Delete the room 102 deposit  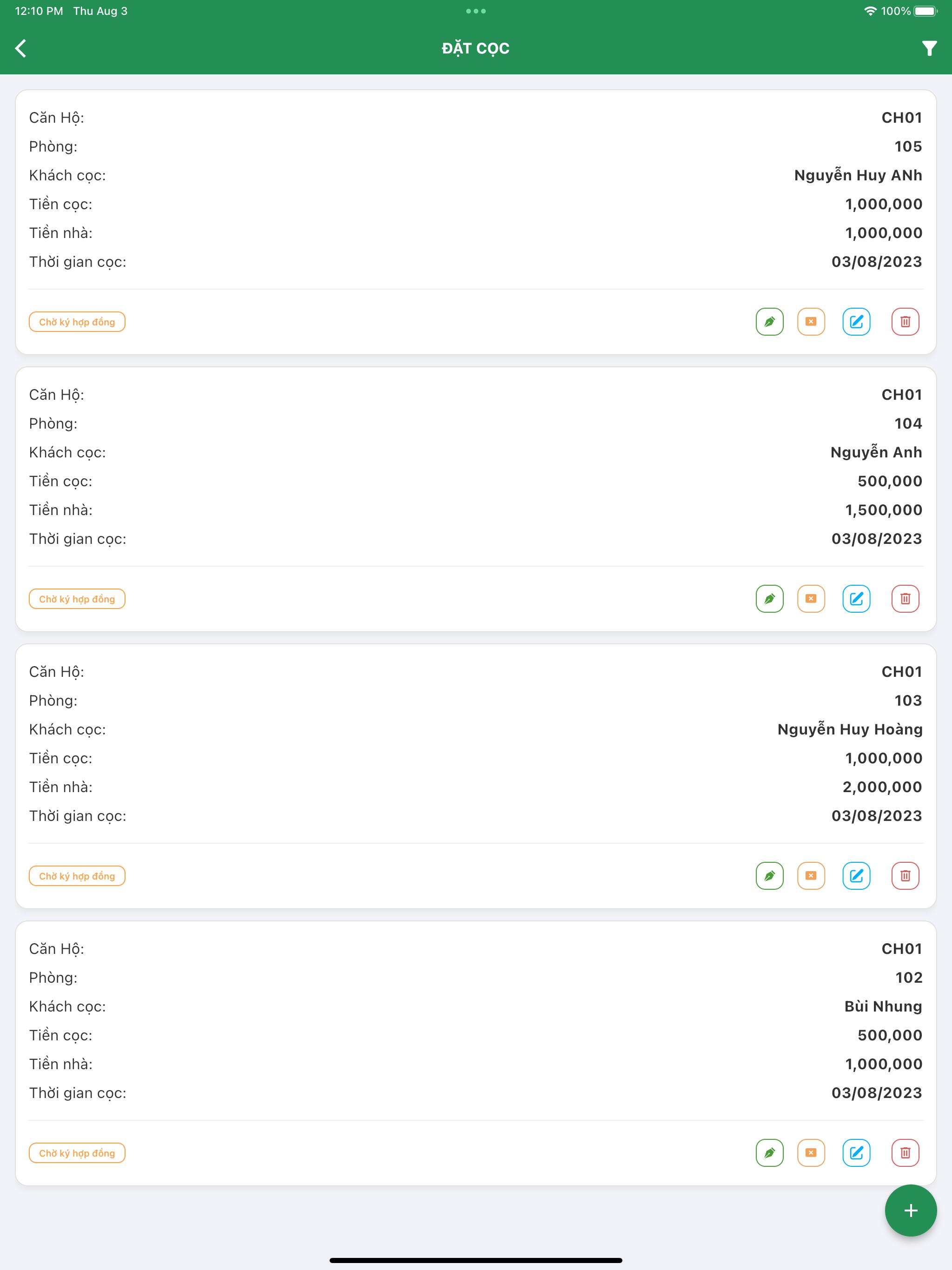tap(905, 1153)
